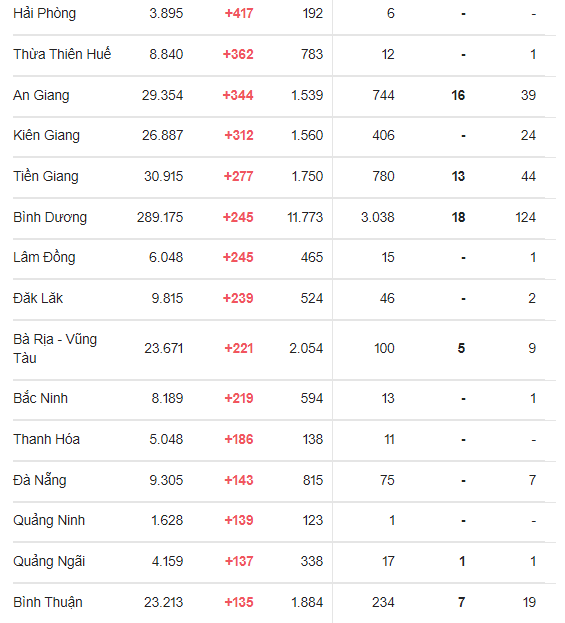Click Bắc Ninh's +219 value
This screenshot has width=565, height=623.
point(239,399)
